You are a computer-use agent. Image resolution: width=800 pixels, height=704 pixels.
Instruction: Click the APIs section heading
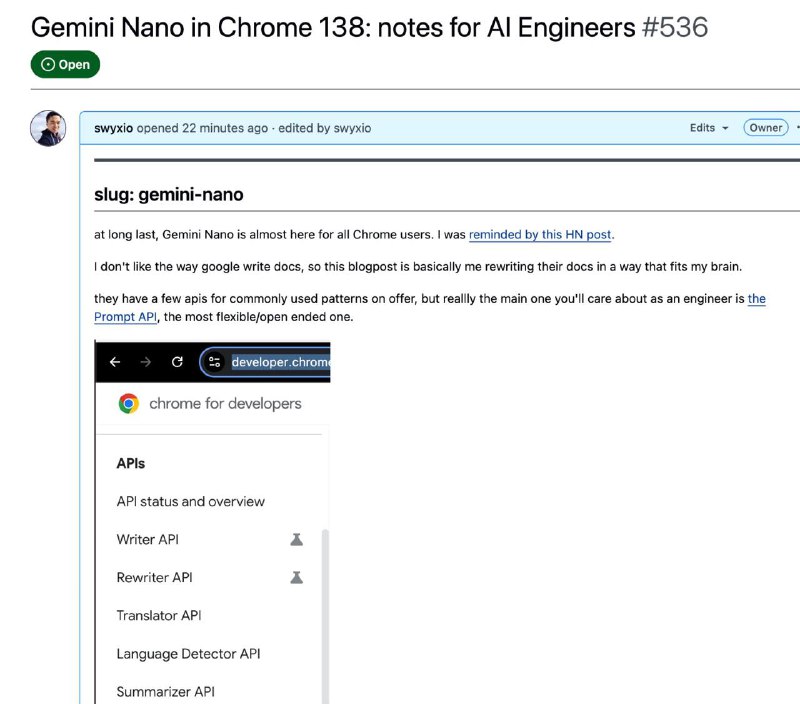(131, 463)
